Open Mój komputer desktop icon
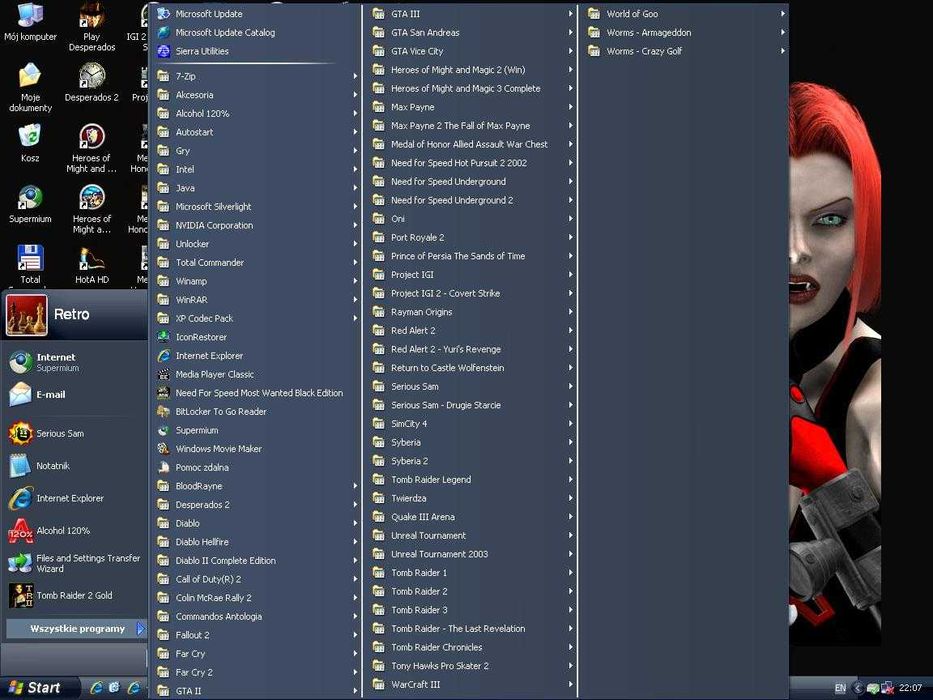Viewport: 933px width, 700px height. (x=30, y=23)
